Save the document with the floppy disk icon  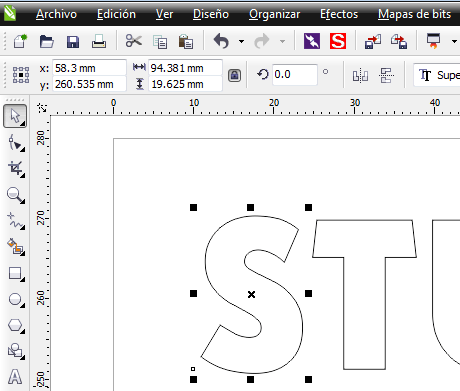pyautogui.click(x=73, y=41)
